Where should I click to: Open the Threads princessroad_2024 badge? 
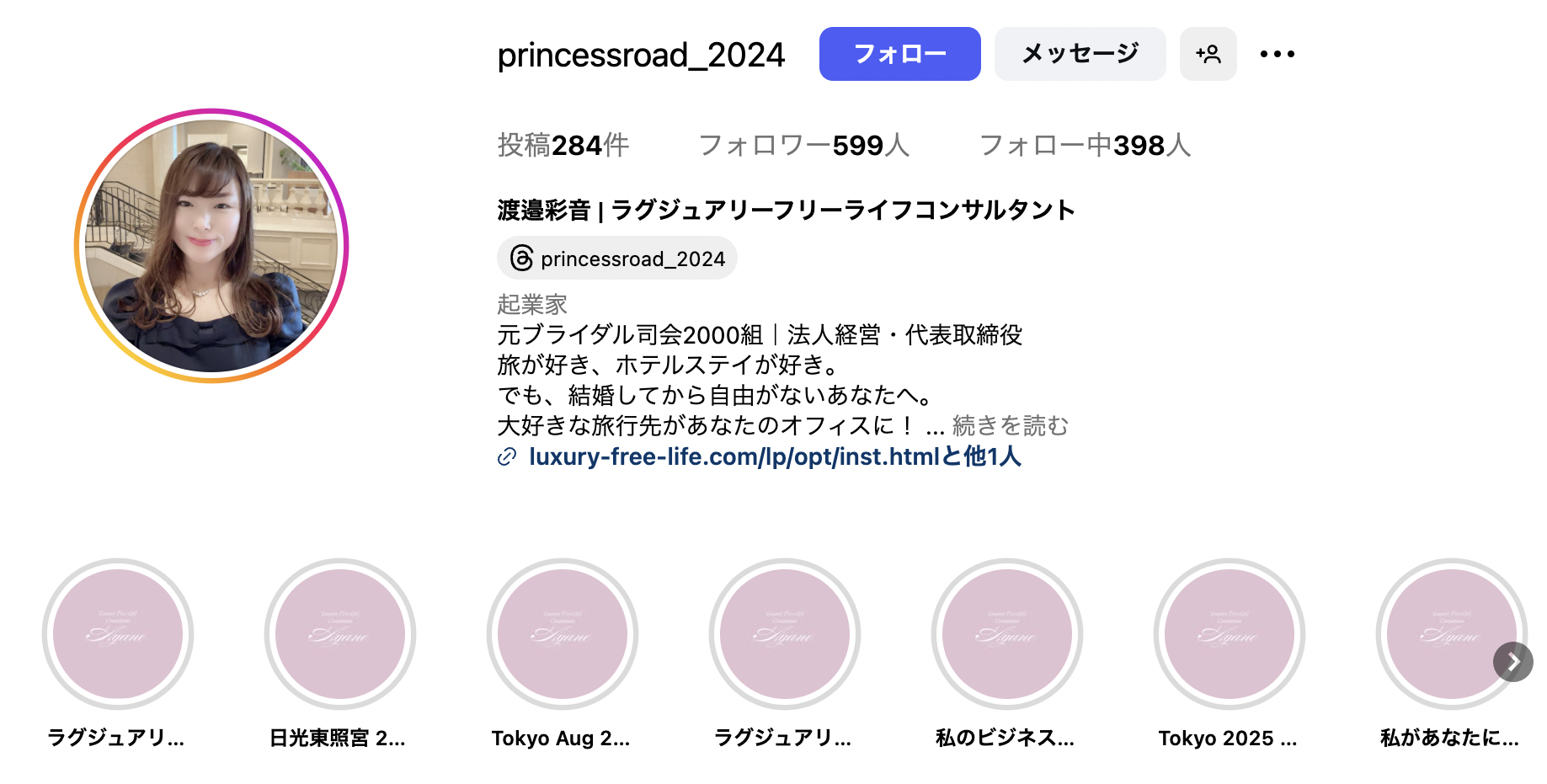[x=617, y=259]
